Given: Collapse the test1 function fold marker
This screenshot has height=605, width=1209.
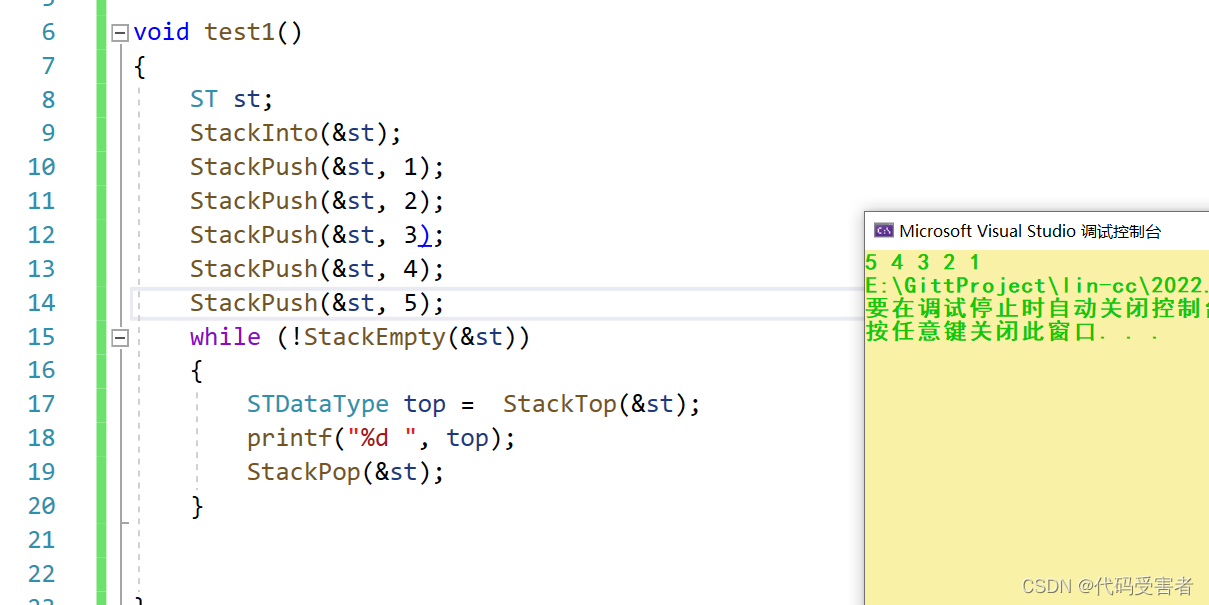Looking at the screenshot, I should tap(120, 33).
